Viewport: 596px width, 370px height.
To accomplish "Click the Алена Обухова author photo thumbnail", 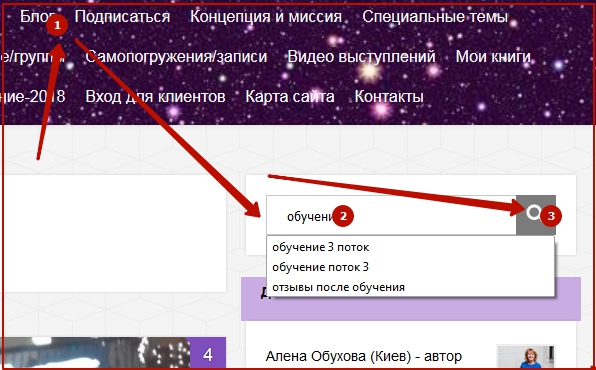I will [526, 357].
